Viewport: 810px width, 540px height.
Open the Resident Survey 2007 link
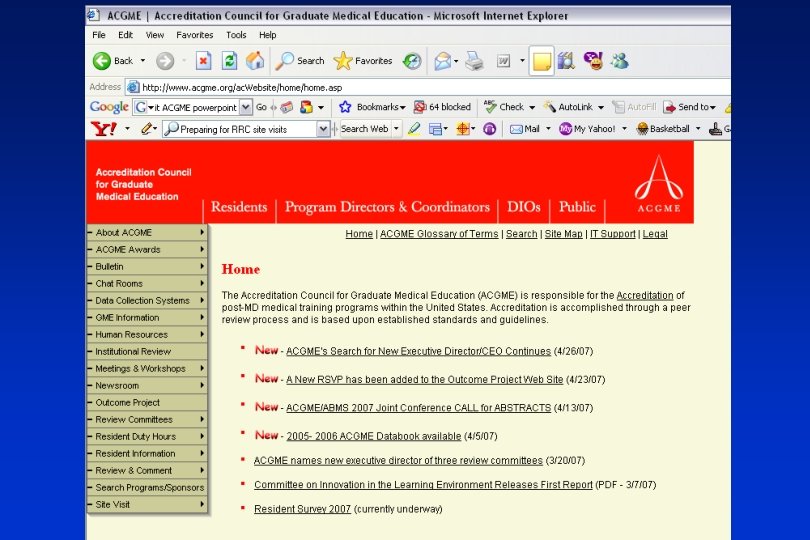pos(302,509)
